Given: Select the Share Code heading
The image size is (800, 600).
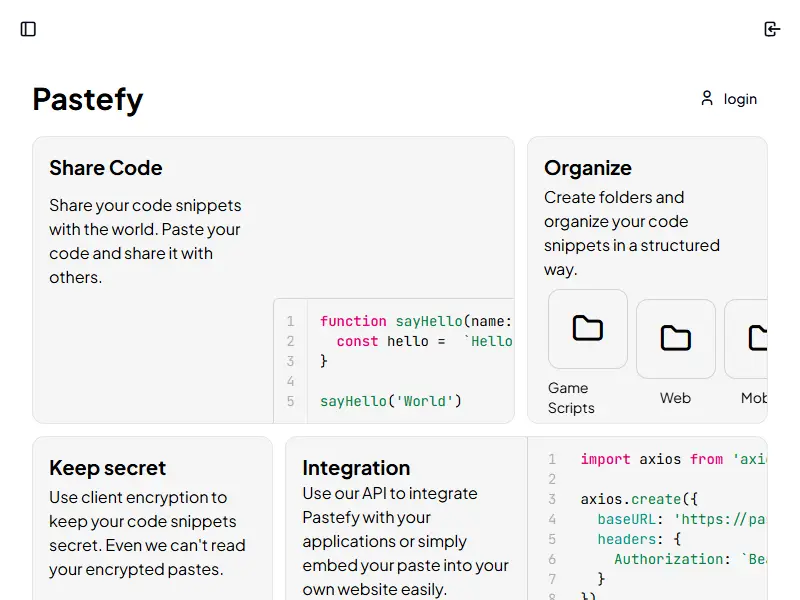Looking at the screenshot, I should point(106,168).
